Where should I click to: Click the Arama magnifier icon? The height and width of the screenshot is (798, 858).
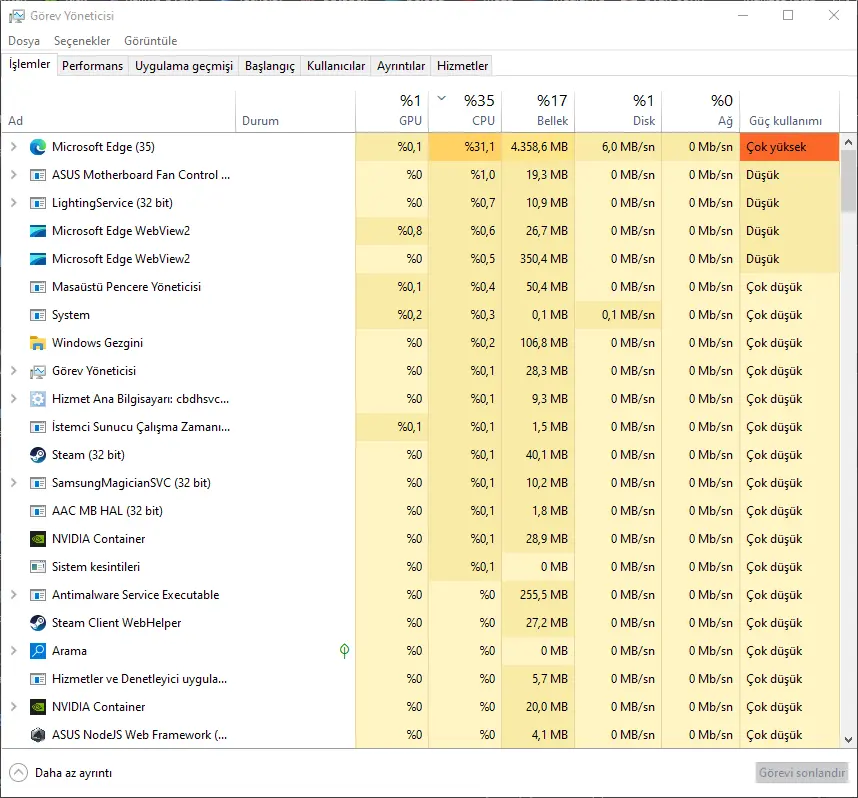tap(38, 651)
